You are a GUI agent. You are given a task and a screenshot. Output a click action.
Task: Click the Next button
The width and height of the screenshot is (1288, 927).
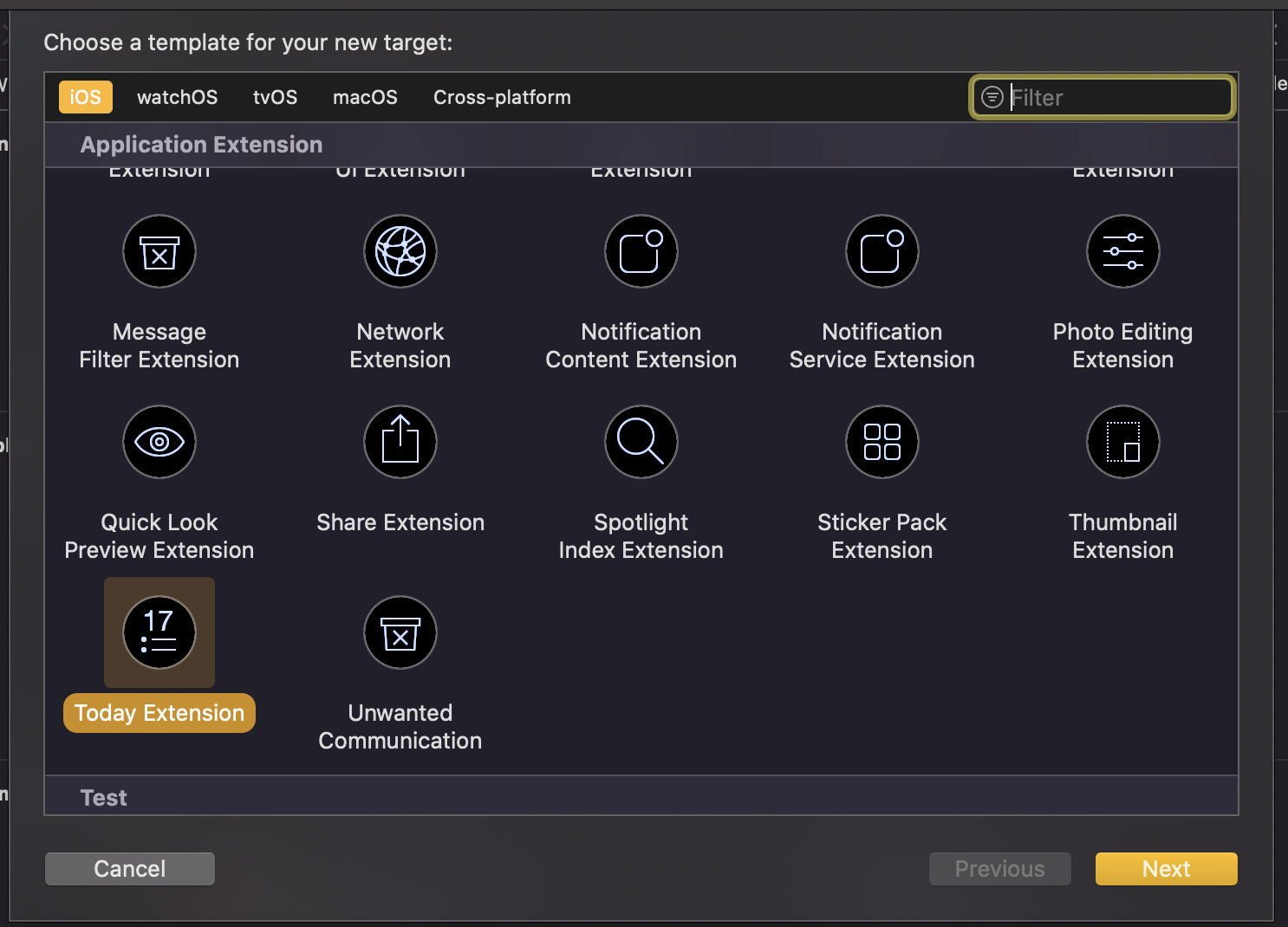[x=1166, y=868]
